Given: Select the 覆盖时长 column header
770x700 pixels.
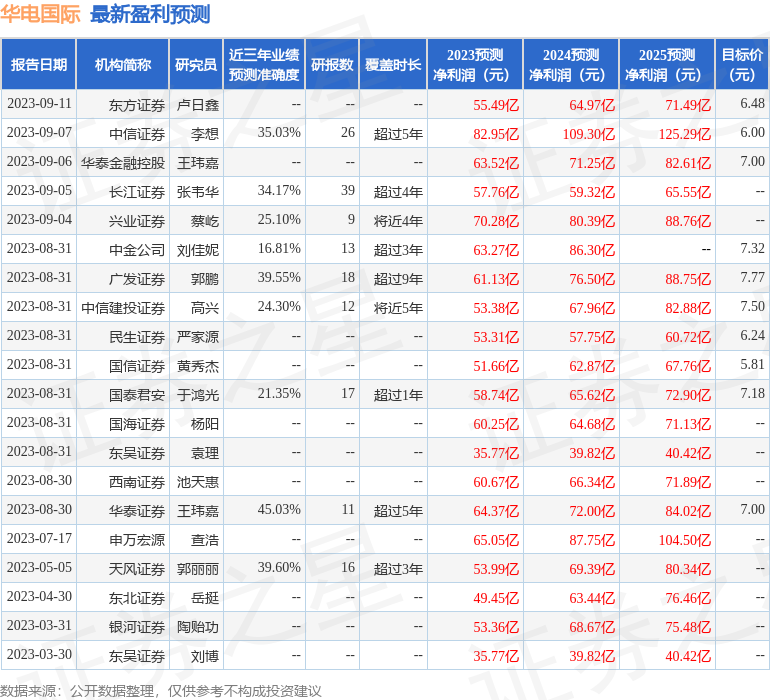Looking at the screenshot, I should [393, 64].
